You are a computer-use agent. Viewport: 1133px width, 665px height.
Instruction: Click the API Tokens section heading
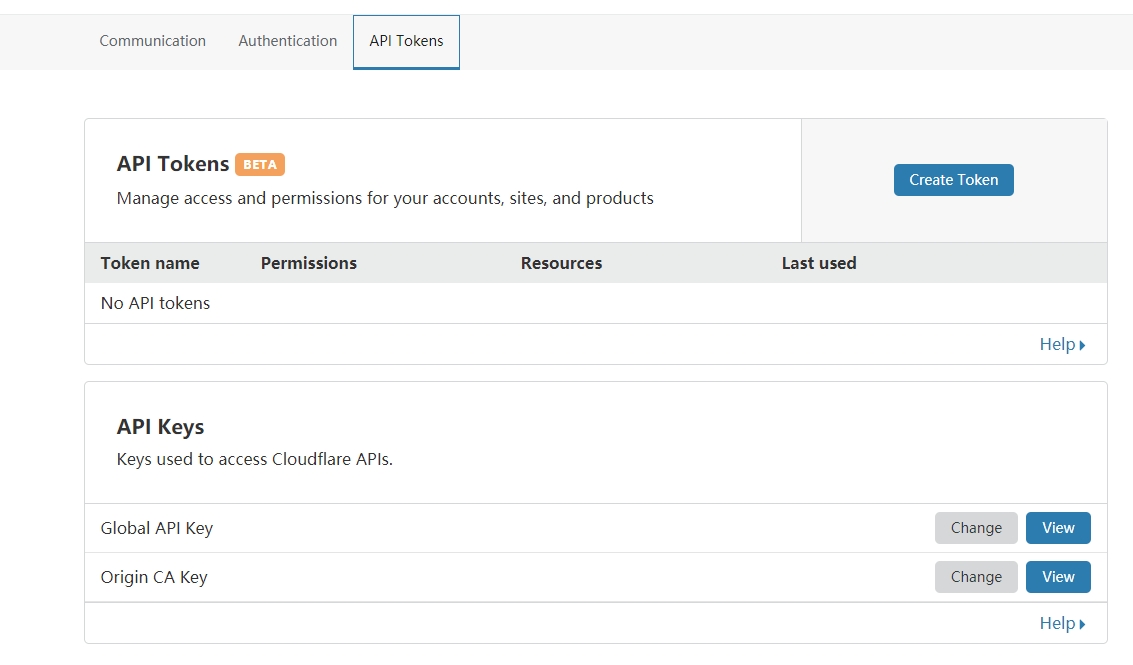173,164
